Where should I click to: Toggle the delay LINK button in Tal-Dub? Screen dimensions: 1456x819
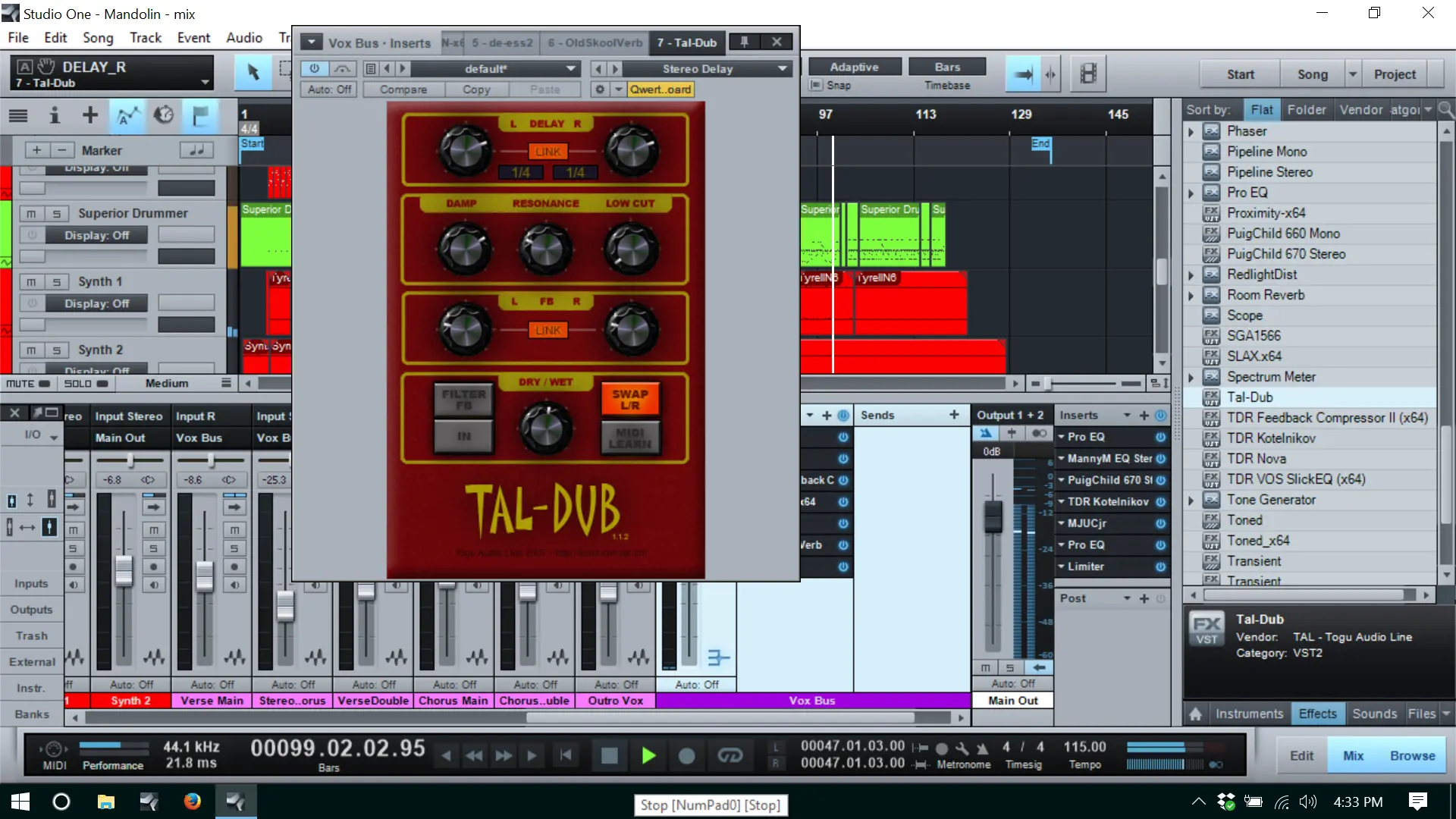click(x=548, y=152)
